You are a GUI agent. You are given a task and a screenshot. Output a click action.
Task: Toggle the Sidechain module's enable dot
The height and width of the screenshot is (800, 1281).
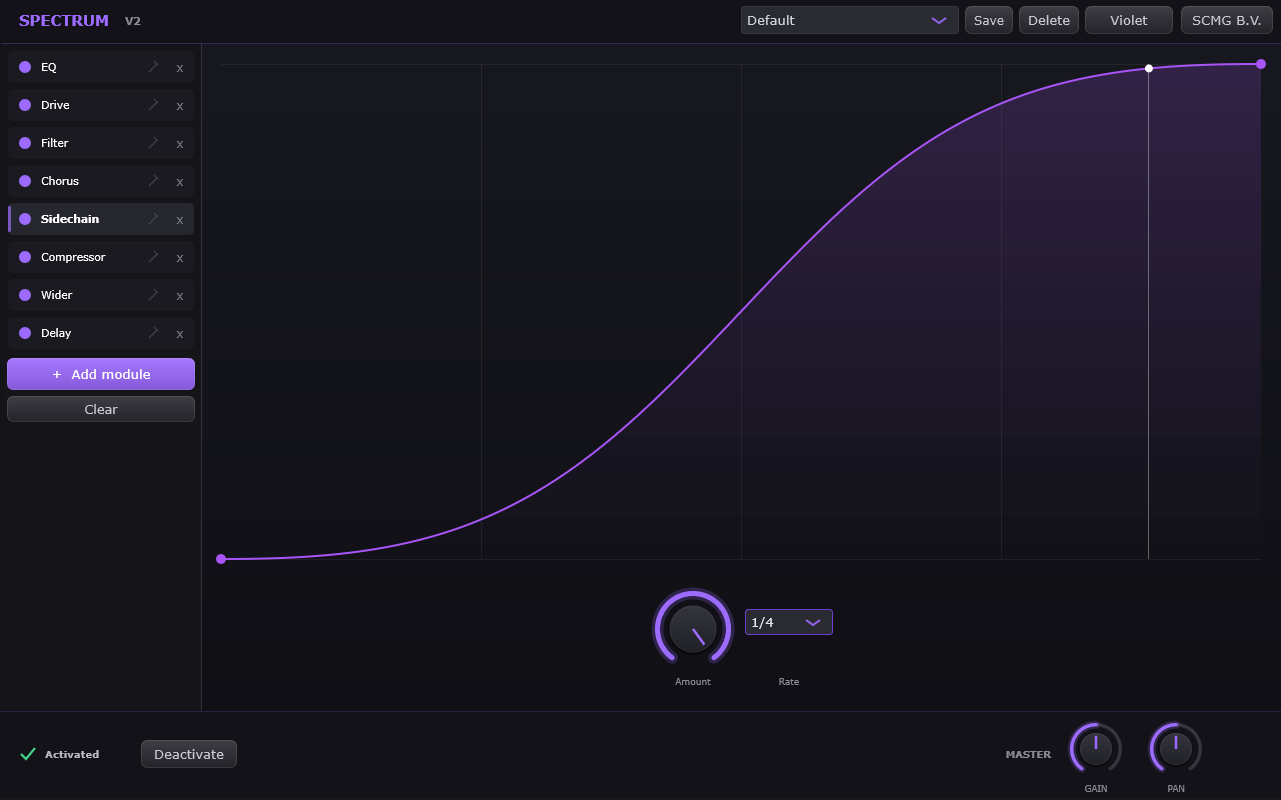tap(25, 219)
